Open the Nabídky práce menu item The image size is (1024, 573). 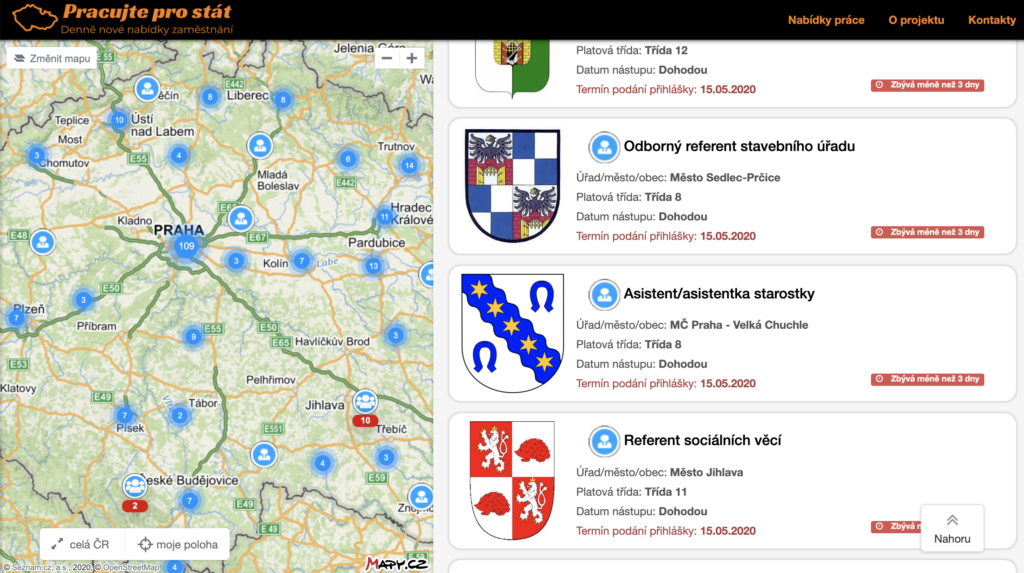tap(826, 20)
